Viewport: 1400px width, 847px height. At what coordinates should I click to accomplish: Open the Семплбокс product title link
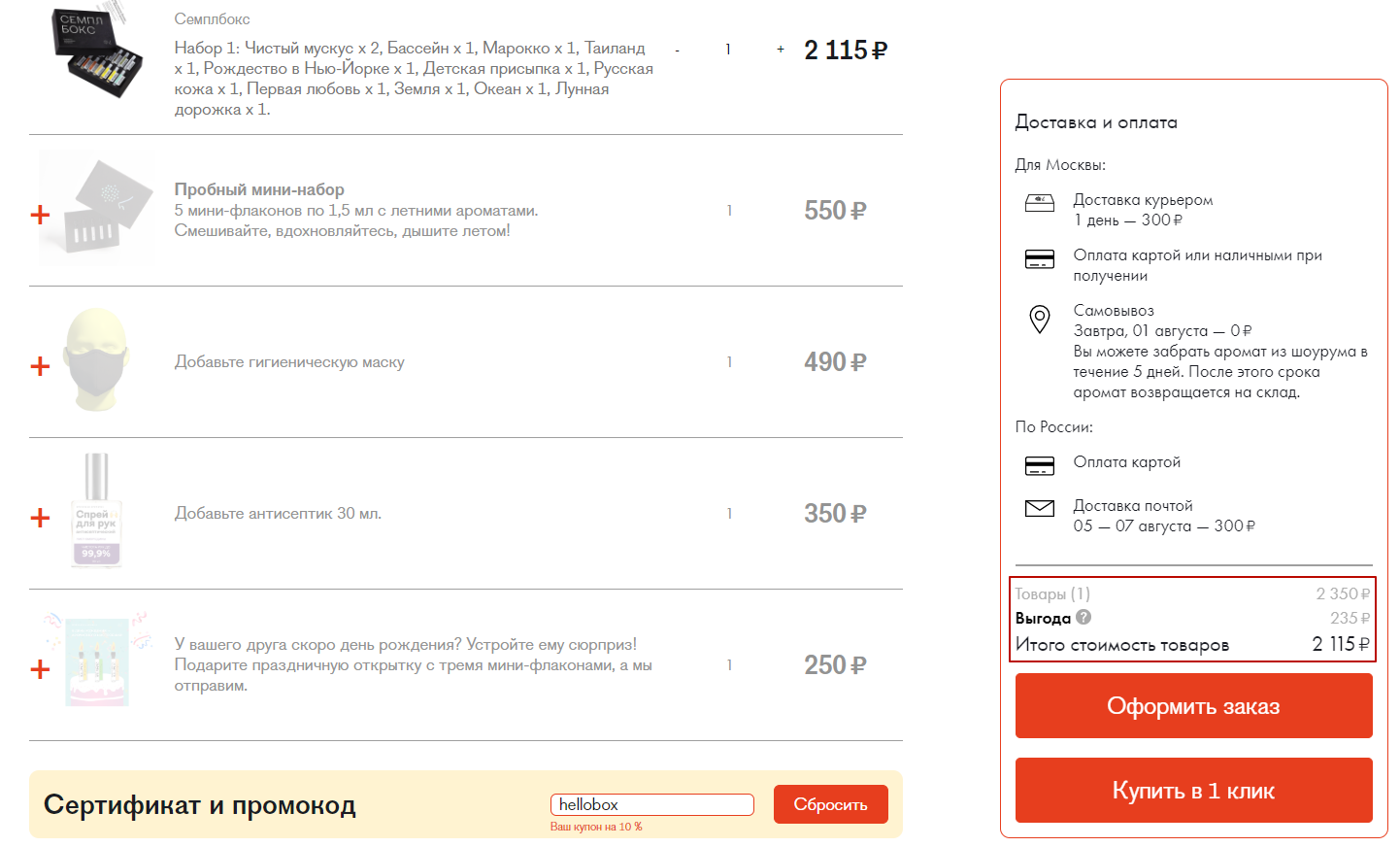point(212,19)
